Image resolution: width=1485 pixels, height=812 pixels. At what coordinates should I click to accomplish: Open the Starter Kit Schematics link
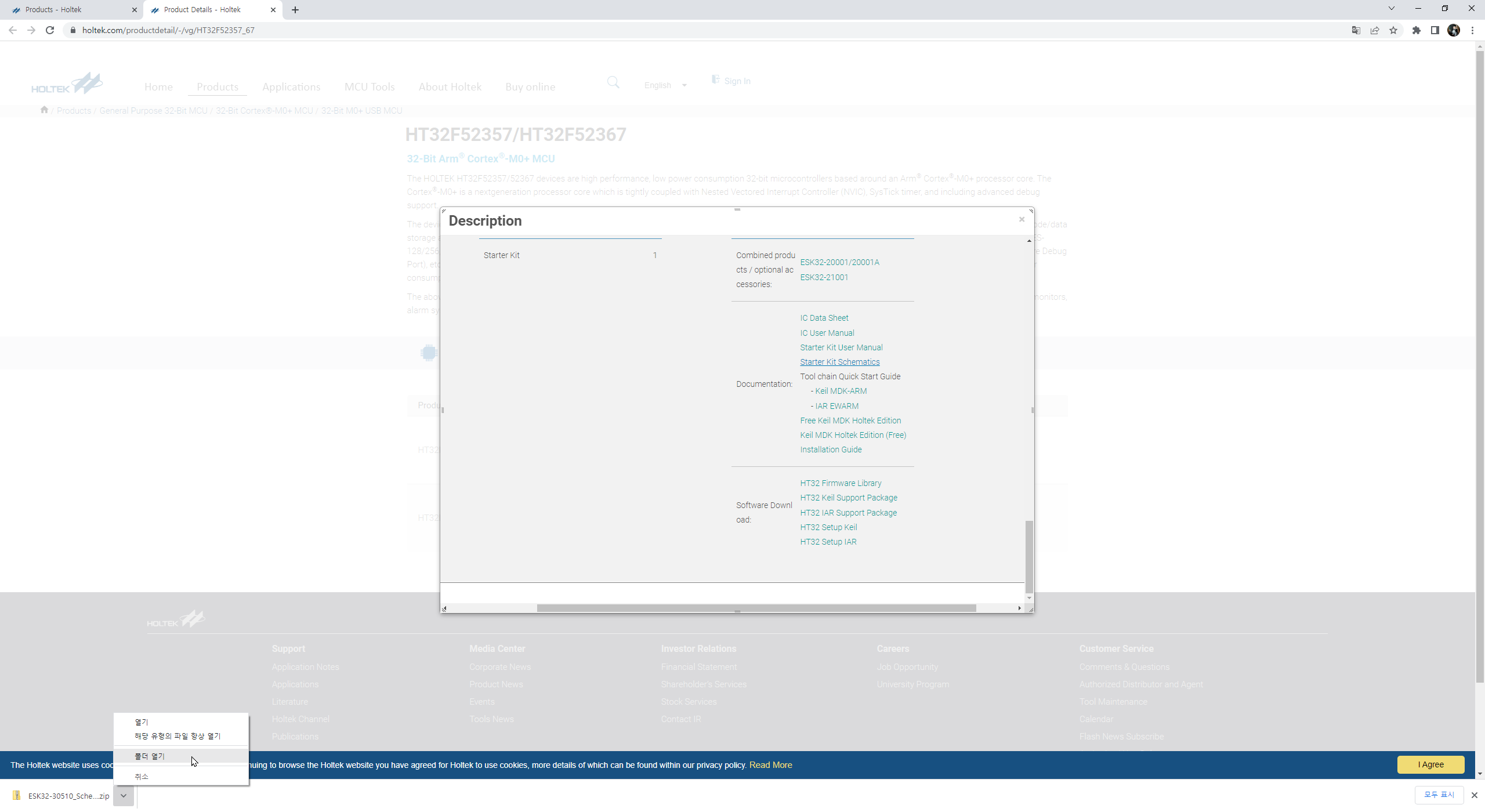[x=840, y=362]
